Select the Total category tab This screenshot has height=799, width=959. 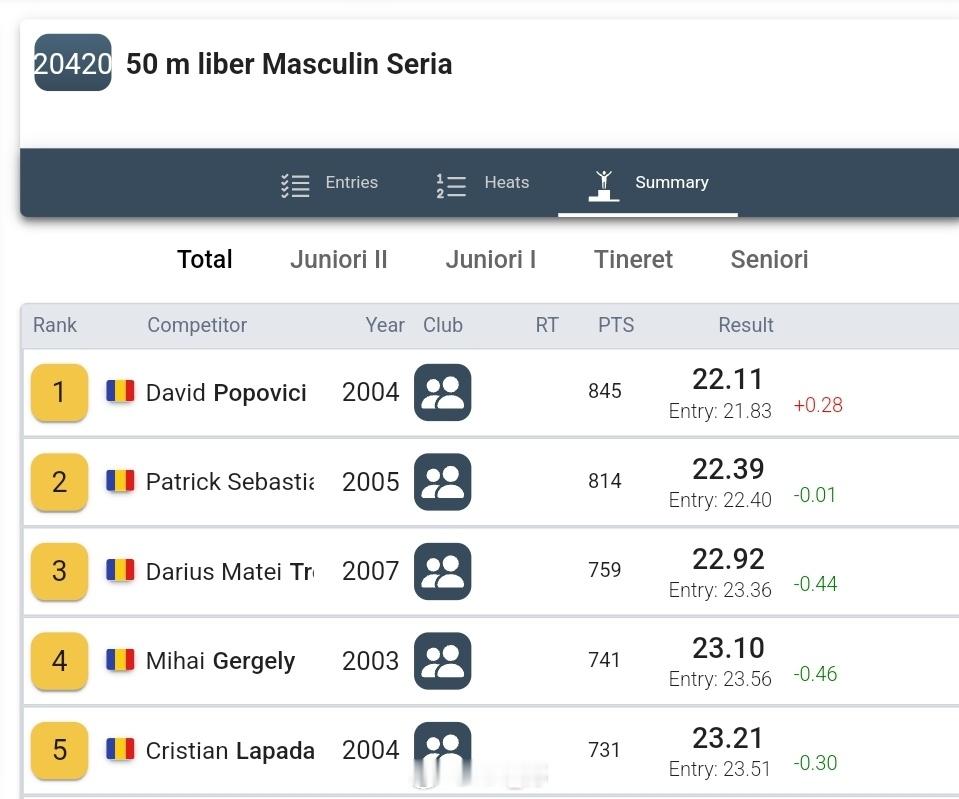pyautogui.click(x=205, y=260)
